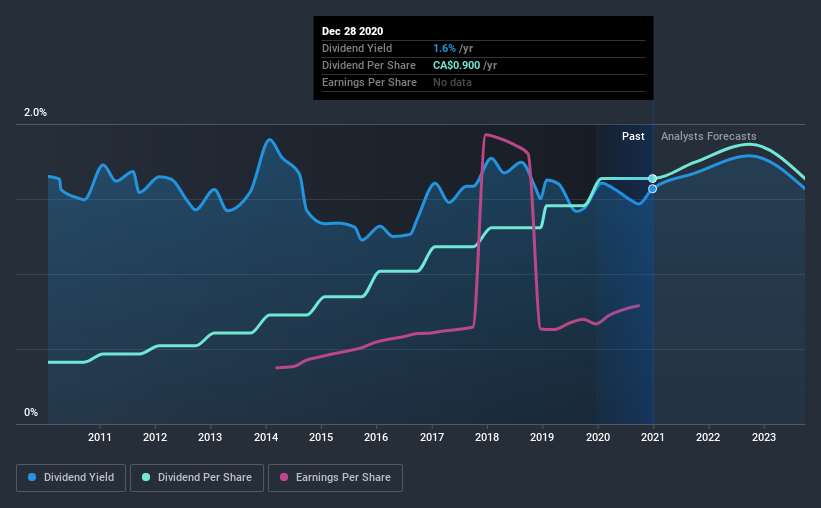
Task: Click the CA$0.900 /yr tooltip value
Action: 465,65
